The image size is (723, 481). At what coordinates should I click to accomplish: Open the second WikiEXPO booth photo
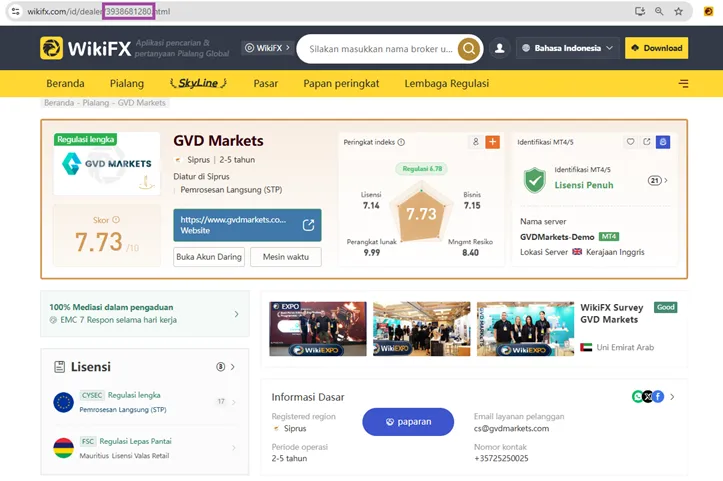[422, 329]
